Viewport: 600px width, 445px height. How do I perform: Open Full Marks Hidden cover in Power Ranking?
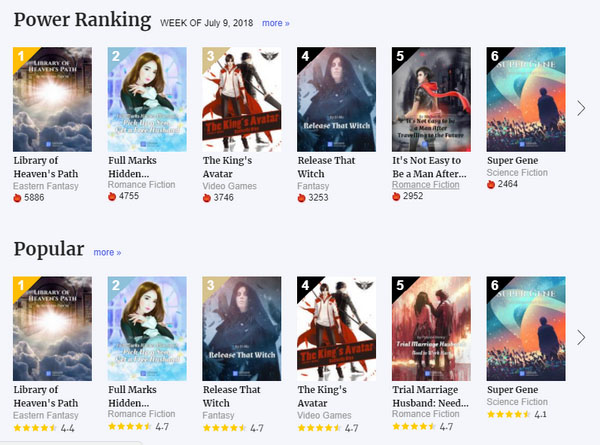tap(147, 99)
